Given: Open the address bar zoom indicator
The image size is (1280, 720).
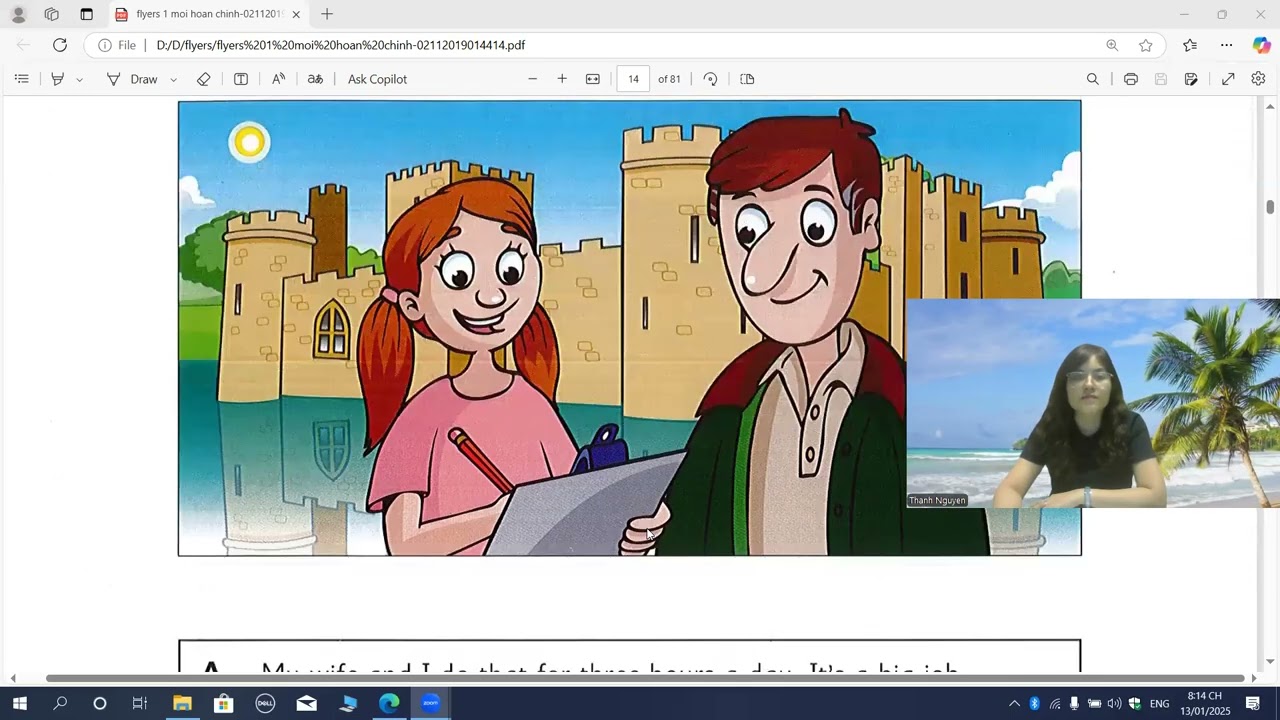Looking at the screenshot, I should click(x=1112, y=45).
